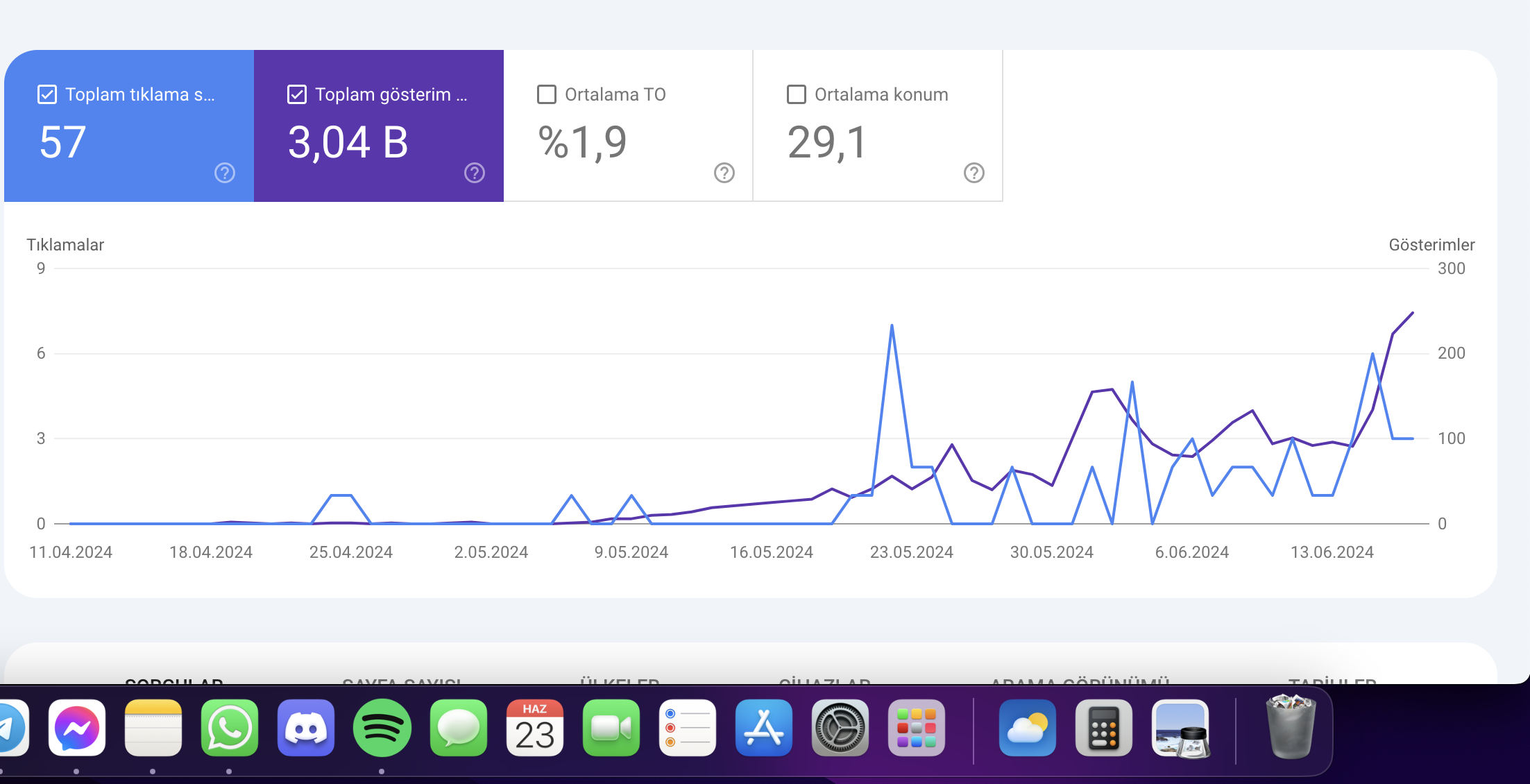The height and width of the screenshot is (784, 1530).
Task: Open System Settings gear in dock
Action: coord(840,728)
